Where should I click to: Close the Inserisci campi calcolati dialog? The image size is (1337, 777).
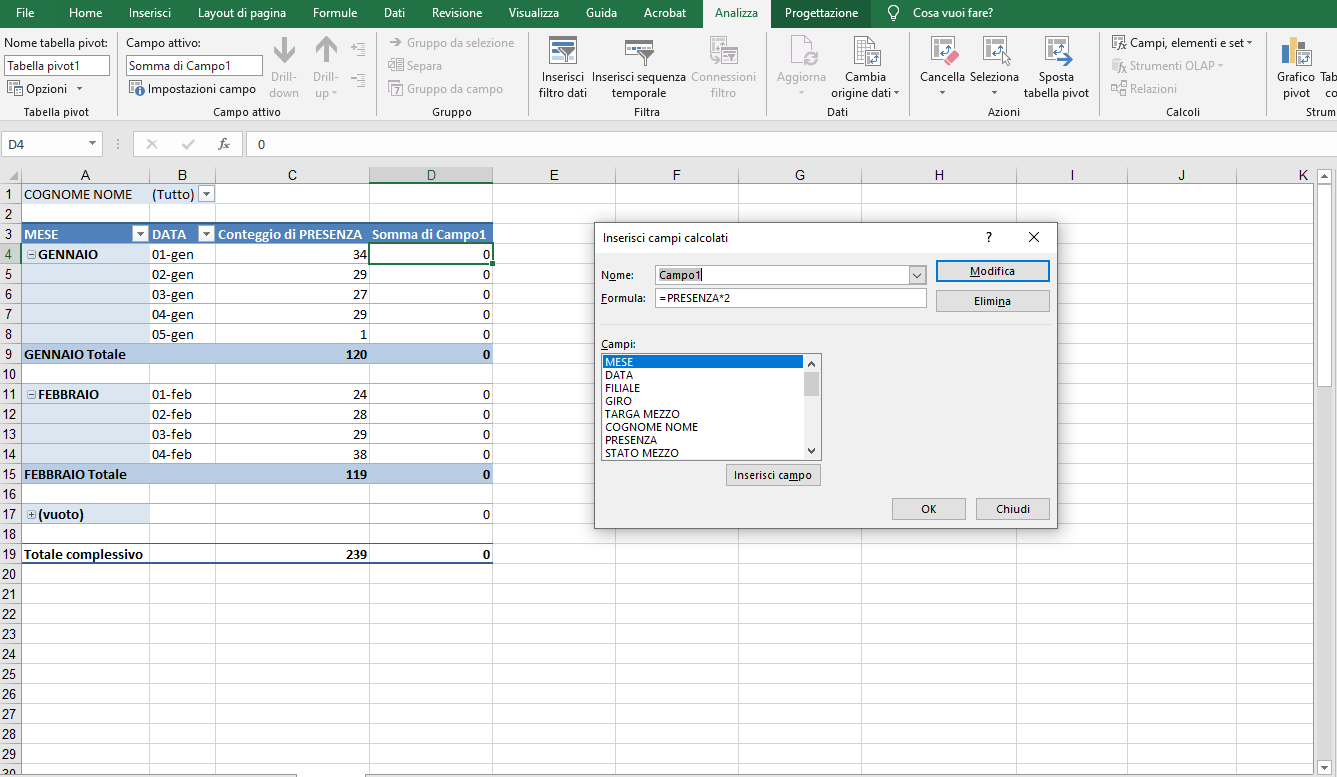[x=1034, y=237]
